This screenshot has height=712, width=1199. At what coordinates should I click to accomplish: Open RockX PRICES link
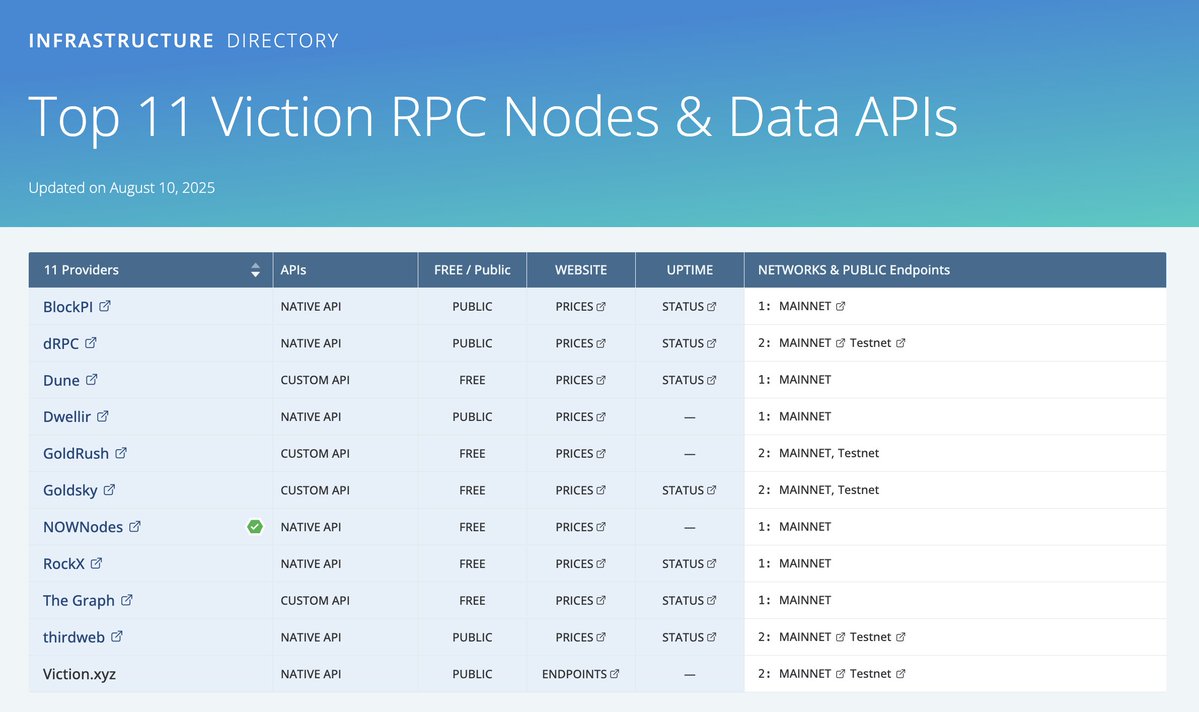[x=580, y=564]
